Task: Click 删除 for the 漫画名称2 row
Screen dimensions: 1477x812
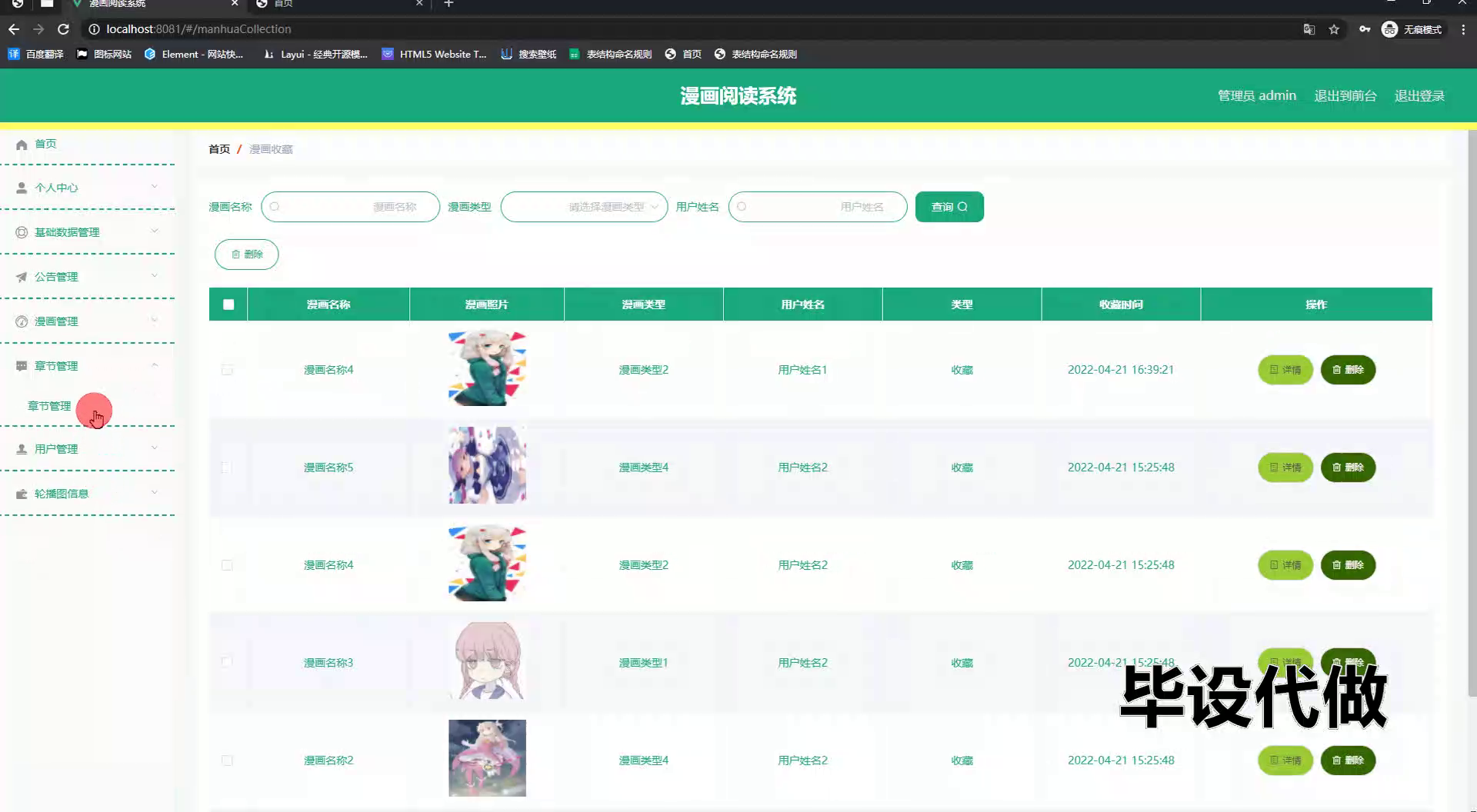Action: point(1349,760)
